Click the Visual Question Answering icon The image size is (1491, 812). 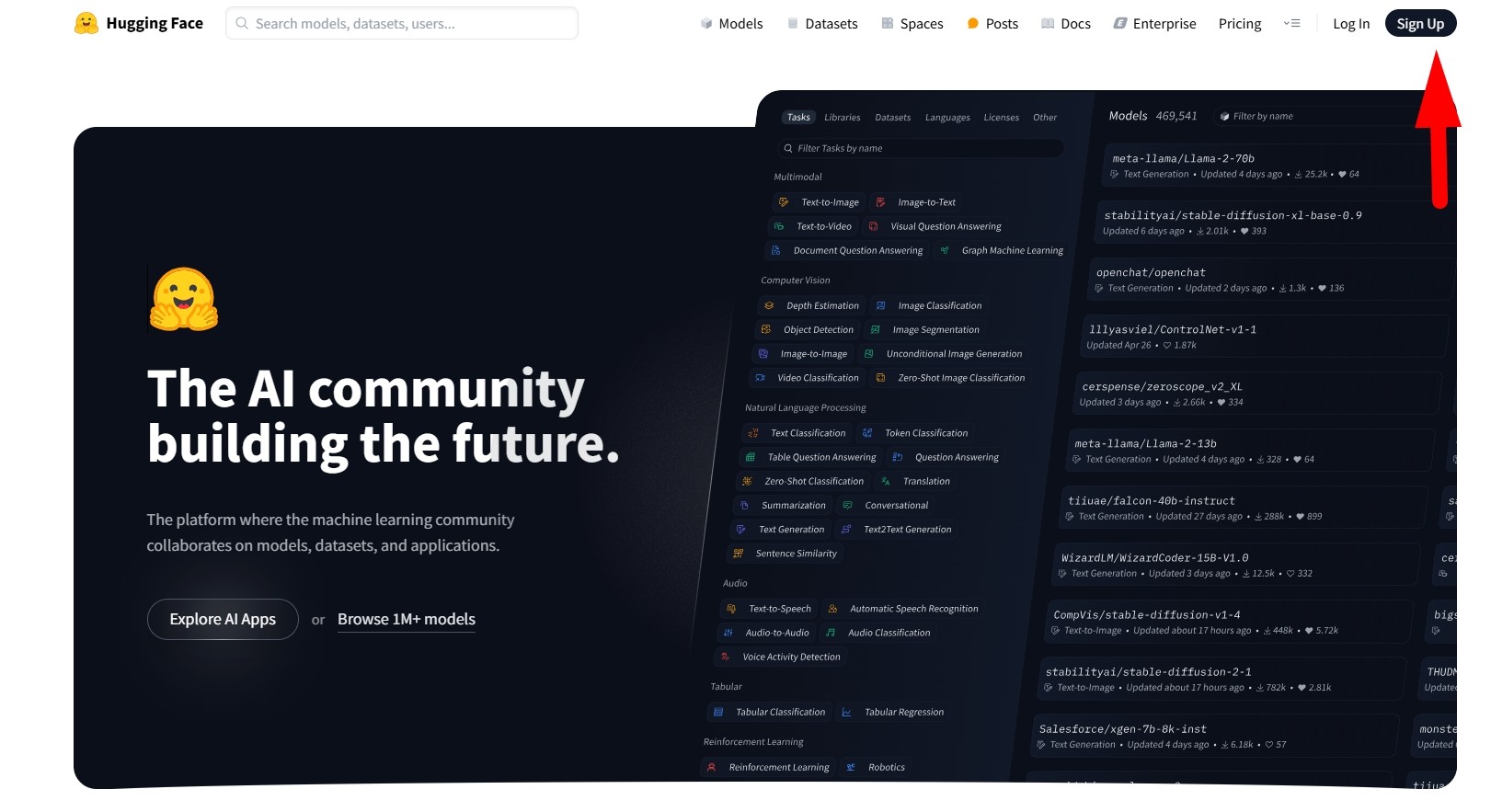click(x=873, y=226)
